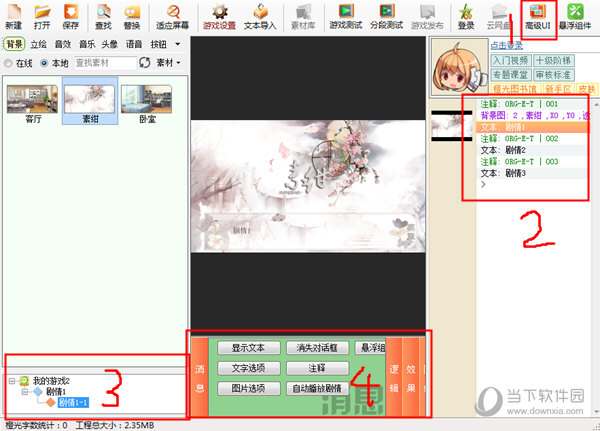Save project using 保存 icon
This screenshot has height=431, width=600.
[x=70, y=16]
